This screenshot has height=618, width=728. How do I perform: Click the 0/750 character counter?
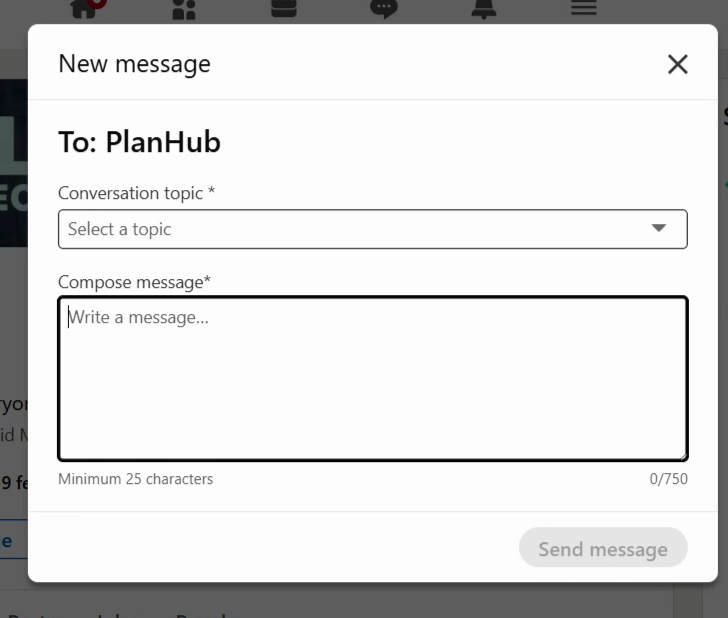pos(669,479)
